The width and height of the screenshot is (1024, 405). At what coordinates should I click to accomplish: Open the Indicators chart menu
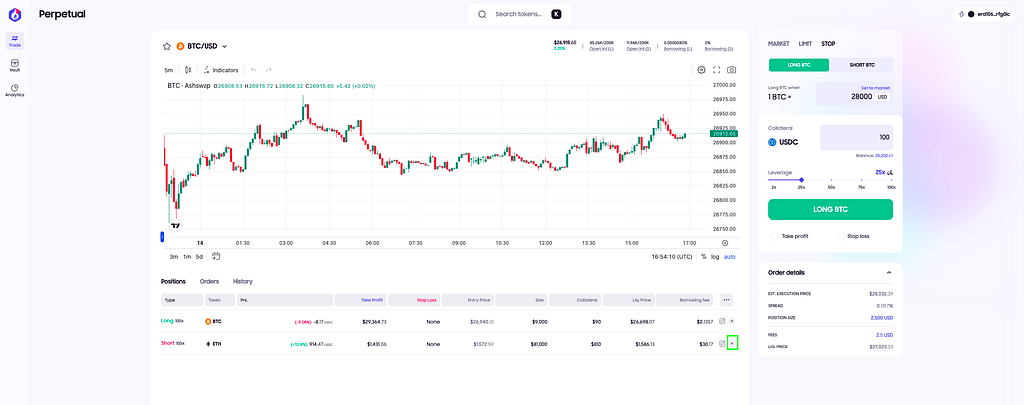point(220,70)
